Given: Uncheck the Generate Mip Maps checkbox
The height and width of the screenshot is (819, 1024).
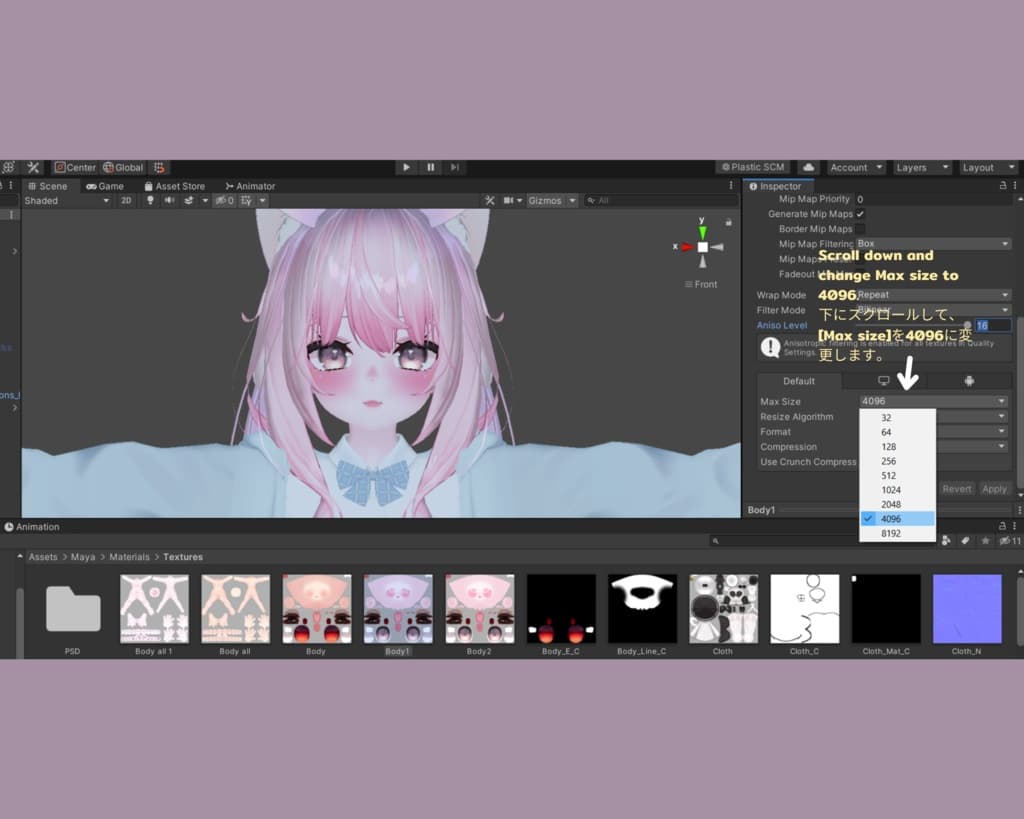Looking at the screenshot, I should click(x=860, y=214).
